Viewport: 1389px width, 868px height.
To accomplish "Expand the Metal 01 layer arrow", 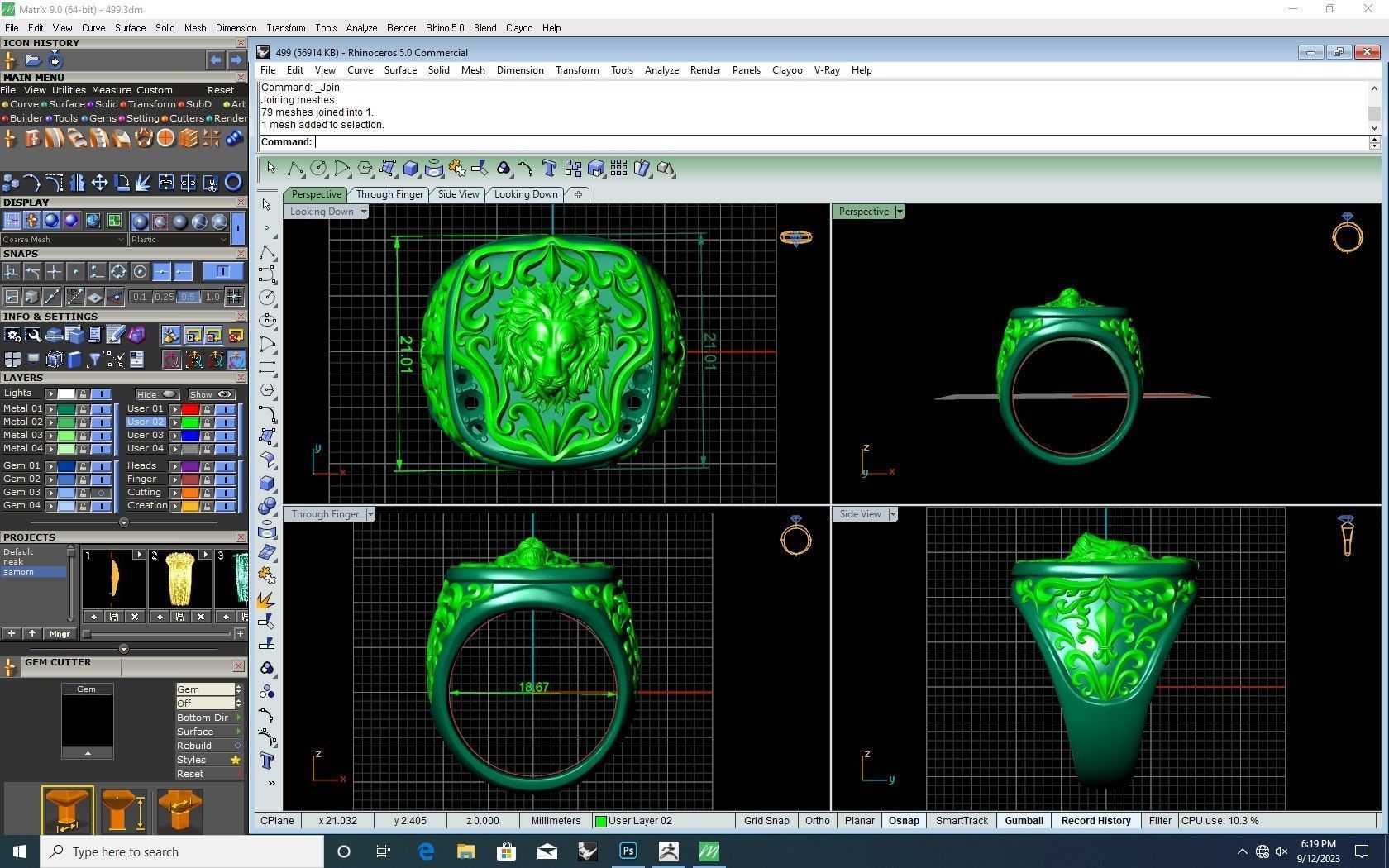I will (x=51, y=409).
